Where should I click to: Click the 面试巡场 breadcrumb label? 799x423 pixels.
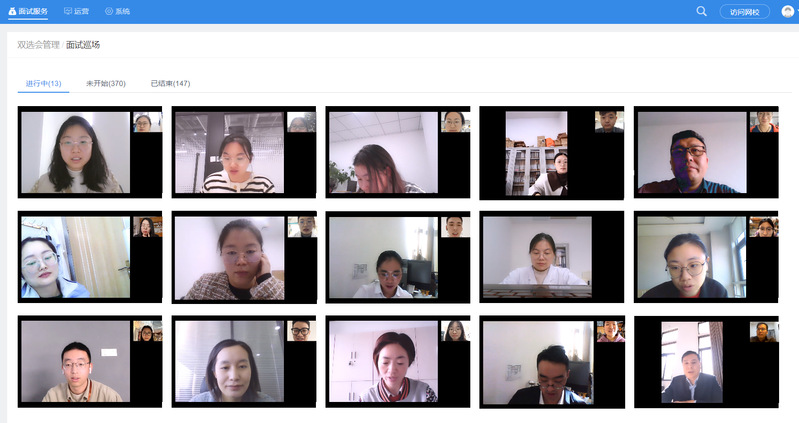point(83,45)
